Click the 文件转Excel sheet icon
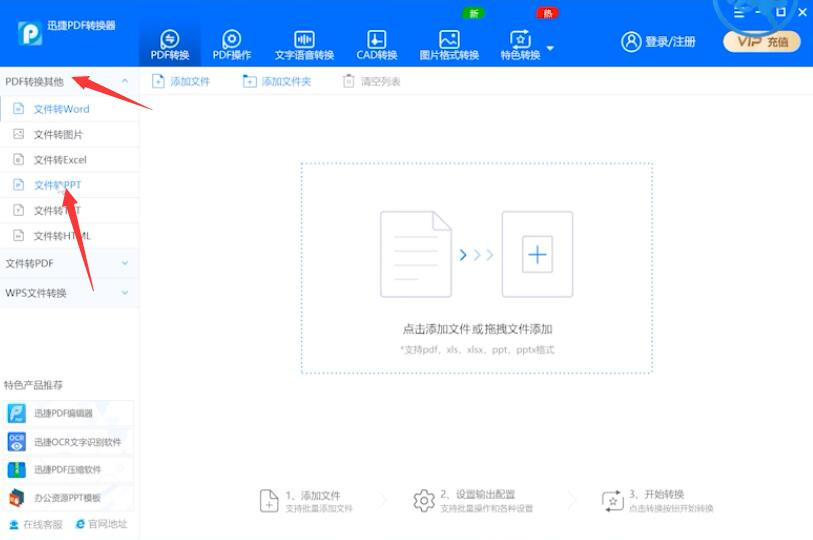The image size is (813, 540). tap(19, 159)
